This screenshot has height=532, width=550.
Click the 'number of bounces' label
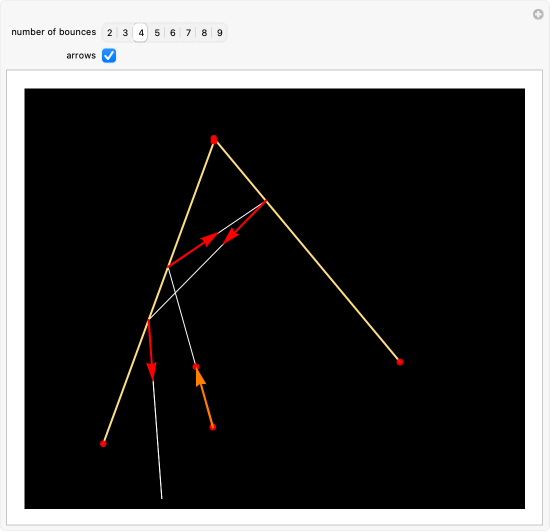click(x=54, y=32)
